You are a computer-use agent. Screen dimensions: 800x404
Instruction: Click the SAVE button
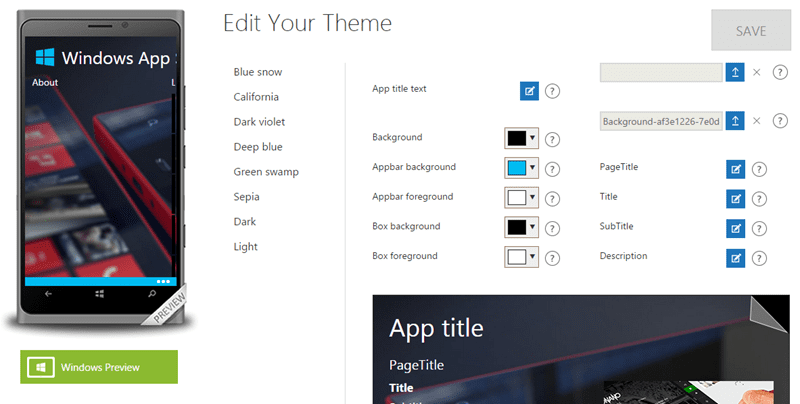[751, 31]
